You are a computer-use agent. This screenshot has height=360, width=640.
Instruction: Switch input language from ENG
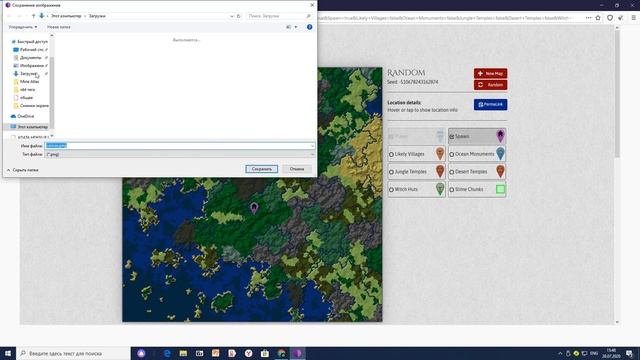[x=594, y=353]
